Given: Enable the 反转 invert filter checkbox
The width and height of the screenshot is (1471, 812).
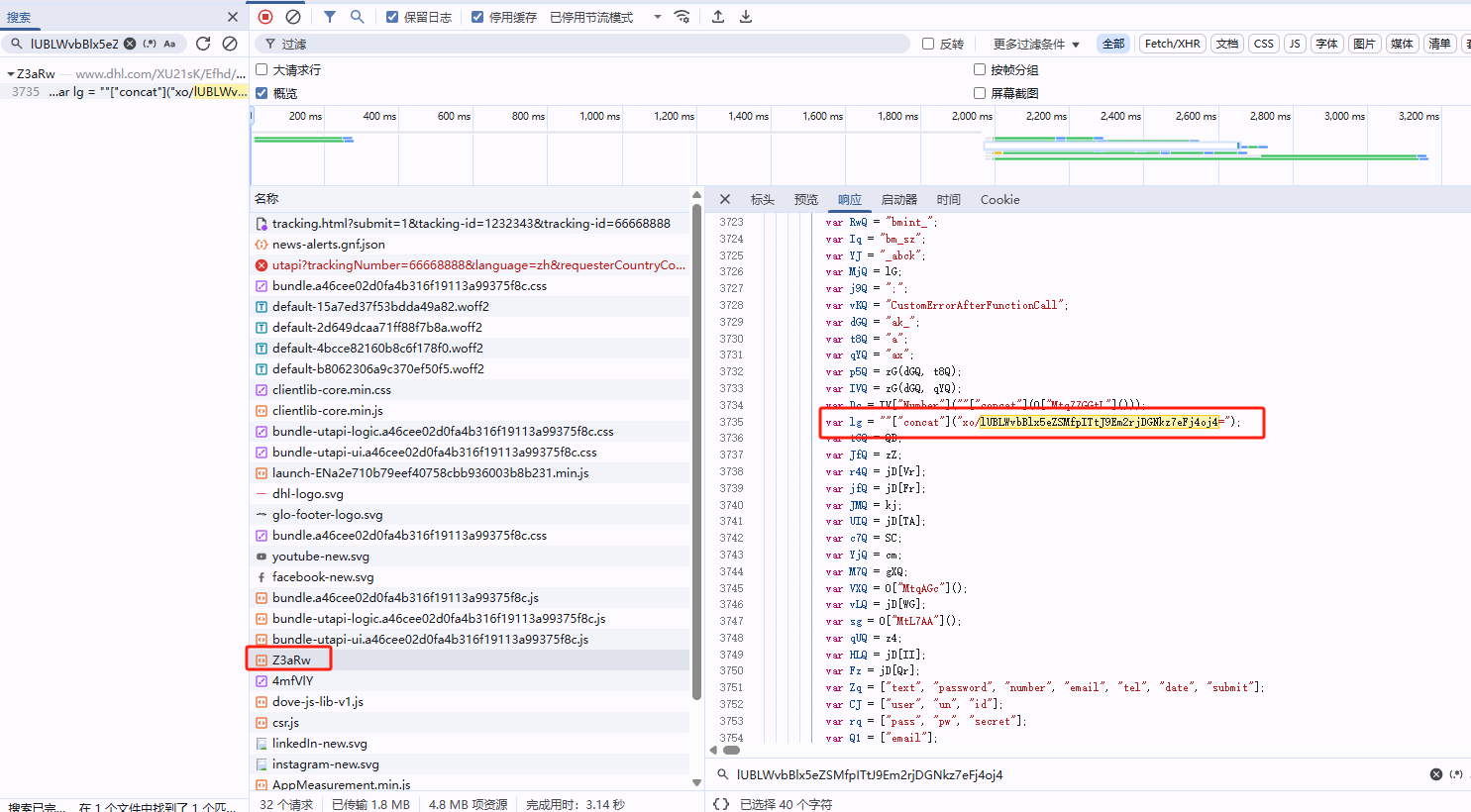Looking at the screenshot, I should (x=928, y=44).
